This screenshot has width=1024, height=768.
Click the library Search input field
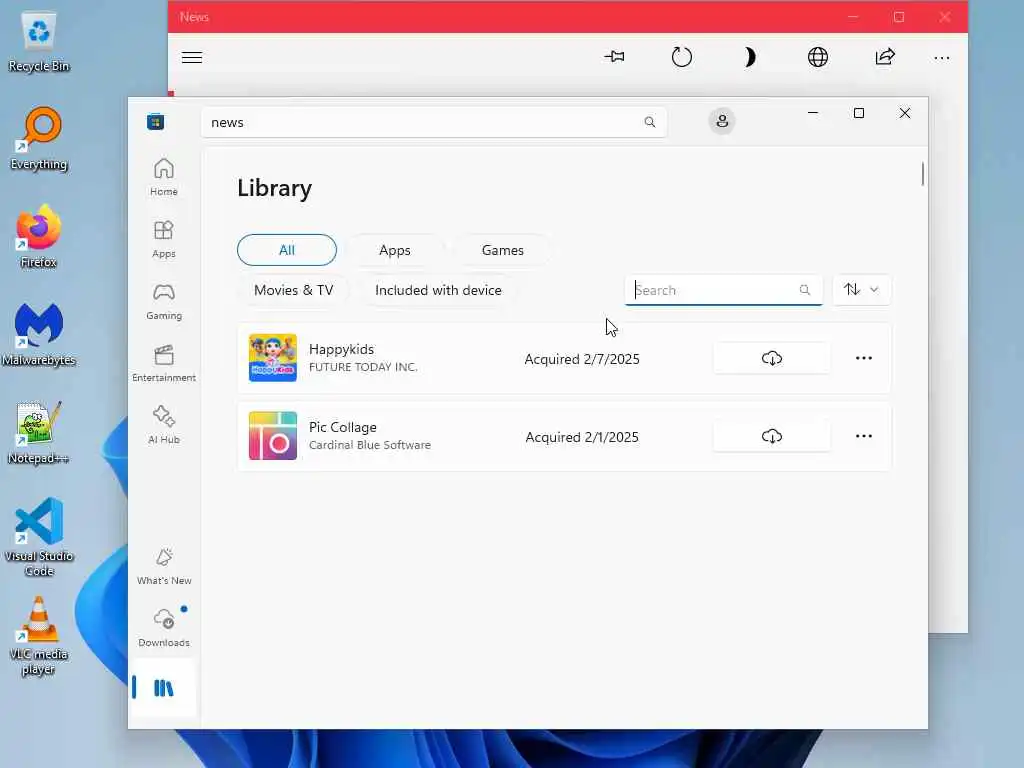point(724,290)
